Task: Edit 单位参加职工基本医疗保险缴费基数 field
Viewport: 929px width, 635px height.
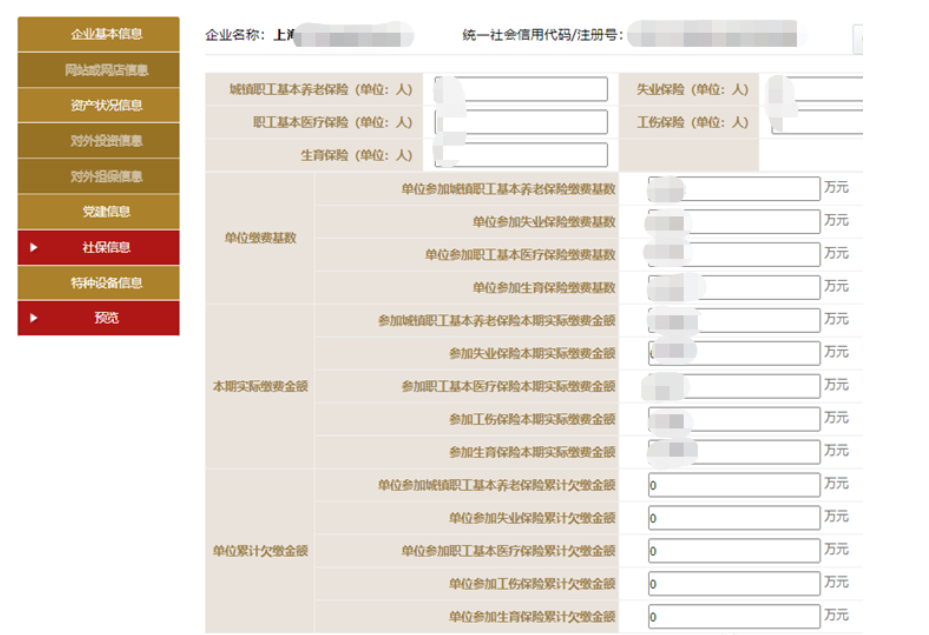Action: pyautogui.click(x=734, y=254)
